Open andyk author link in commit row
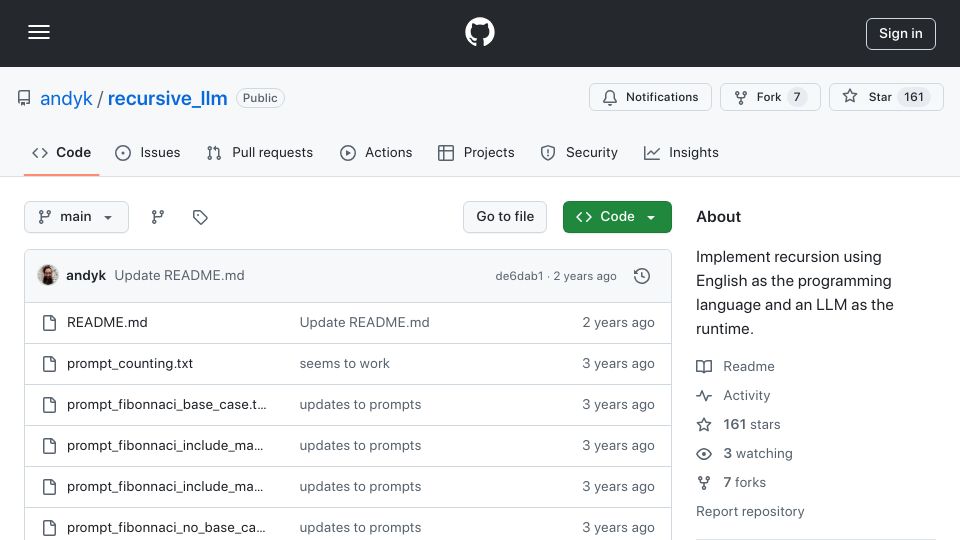This screenshot has height=540, width=960. point(86,276)
